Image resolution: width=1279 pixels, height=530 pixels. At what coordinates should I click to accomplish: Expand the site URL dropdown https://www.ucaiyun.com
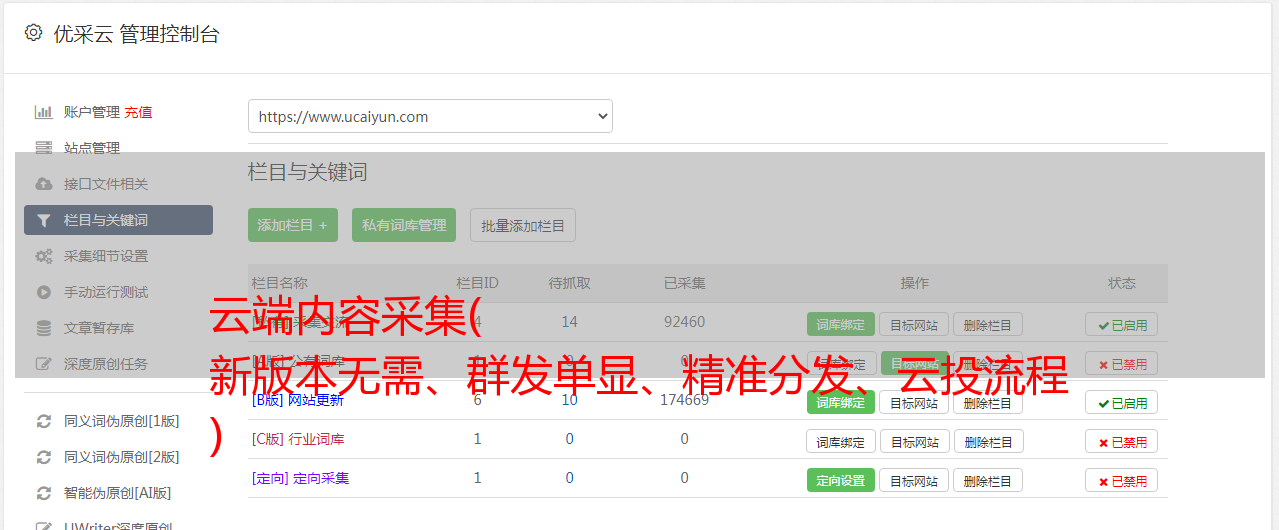[430, 116]
